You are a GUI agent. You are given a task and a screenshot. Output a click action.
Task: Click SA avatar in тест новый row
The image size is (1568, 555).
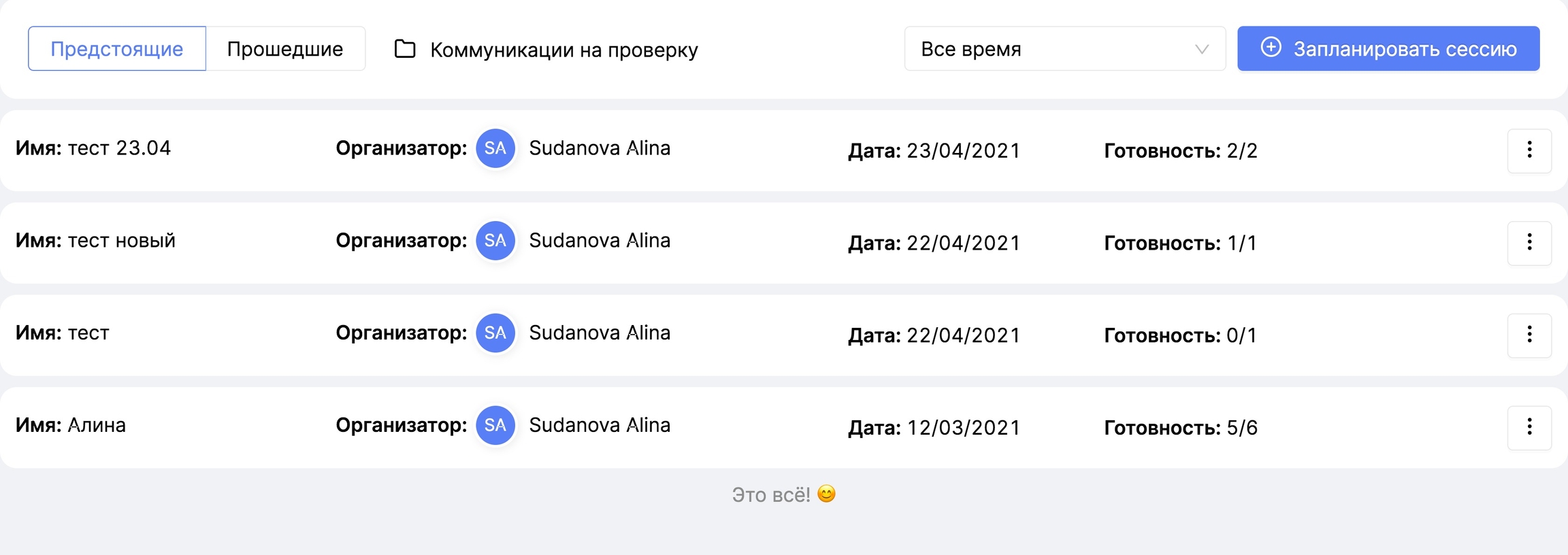tap(495, 241)
